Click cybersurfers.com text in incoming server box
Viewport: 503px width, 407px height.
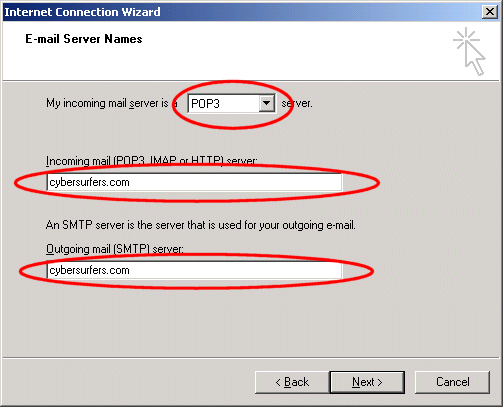89,182
